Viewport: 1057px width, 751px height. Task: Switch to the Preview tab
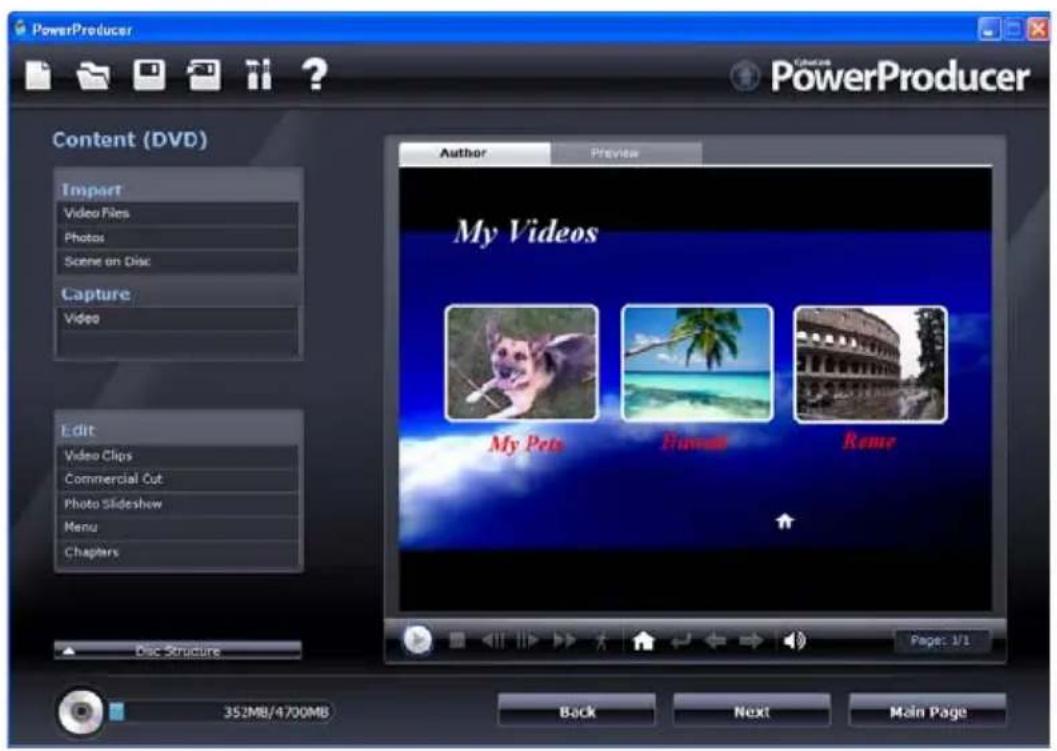coord(626,153)
